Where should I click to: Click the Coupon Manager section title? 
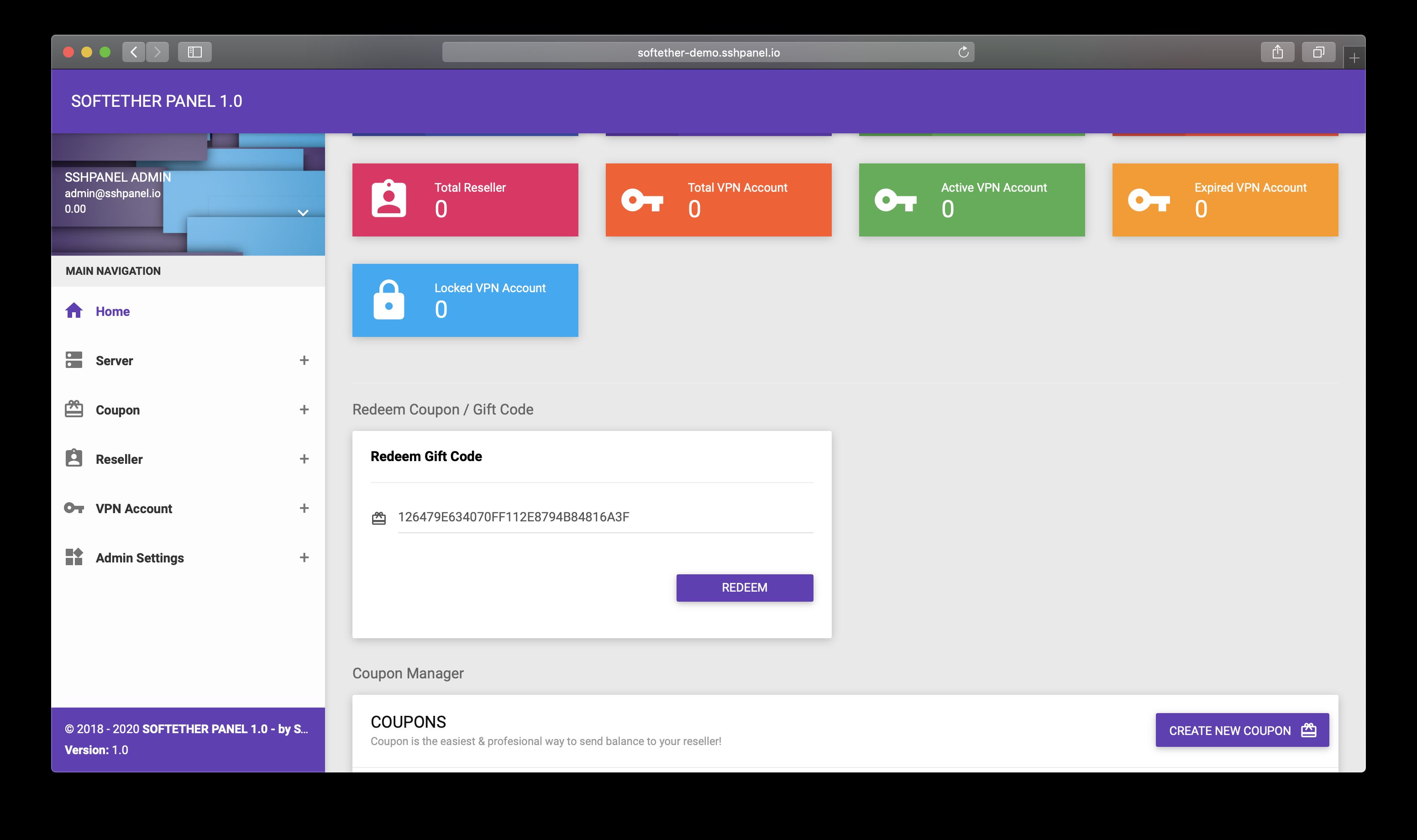(408, 673)
